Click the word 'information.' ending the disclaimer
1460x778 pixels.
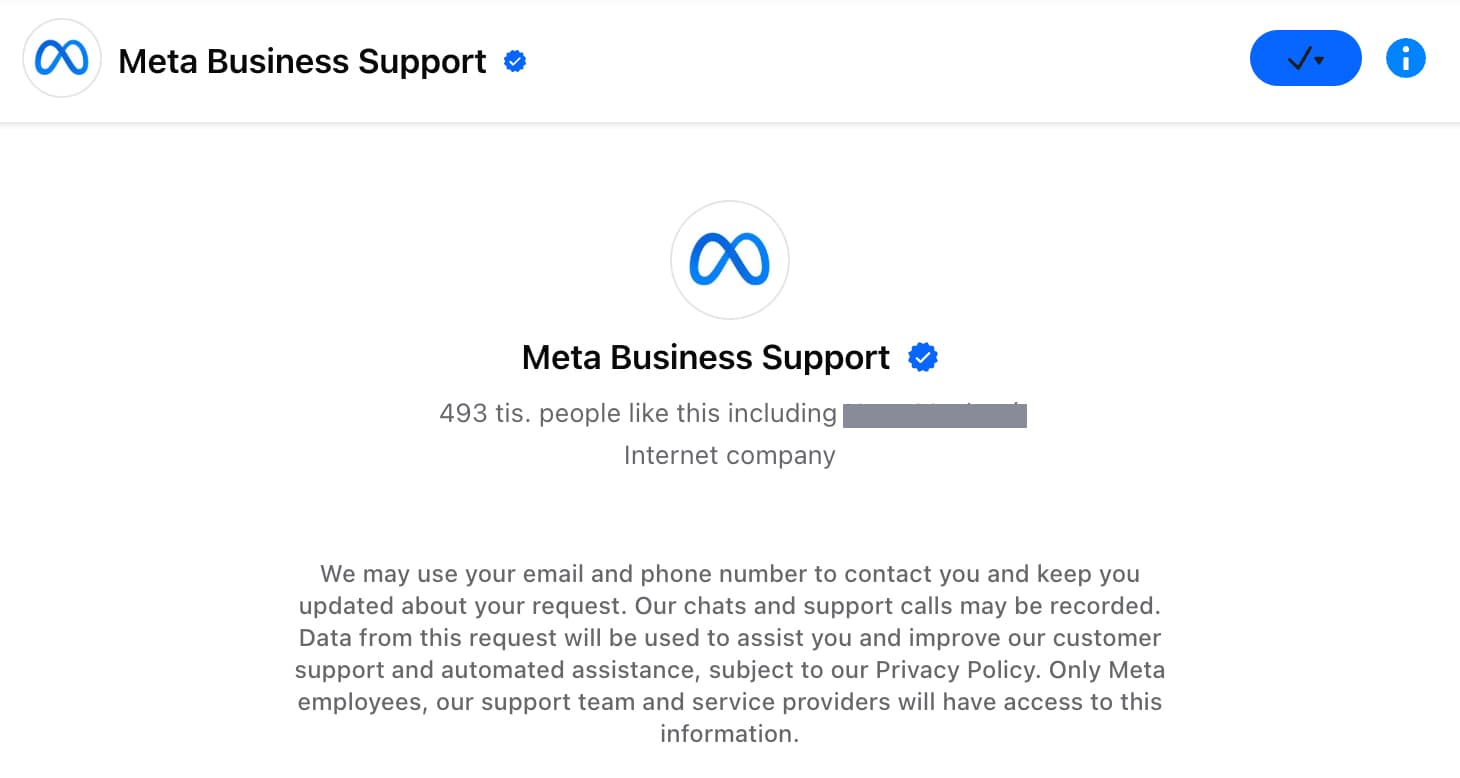(730, 734)
